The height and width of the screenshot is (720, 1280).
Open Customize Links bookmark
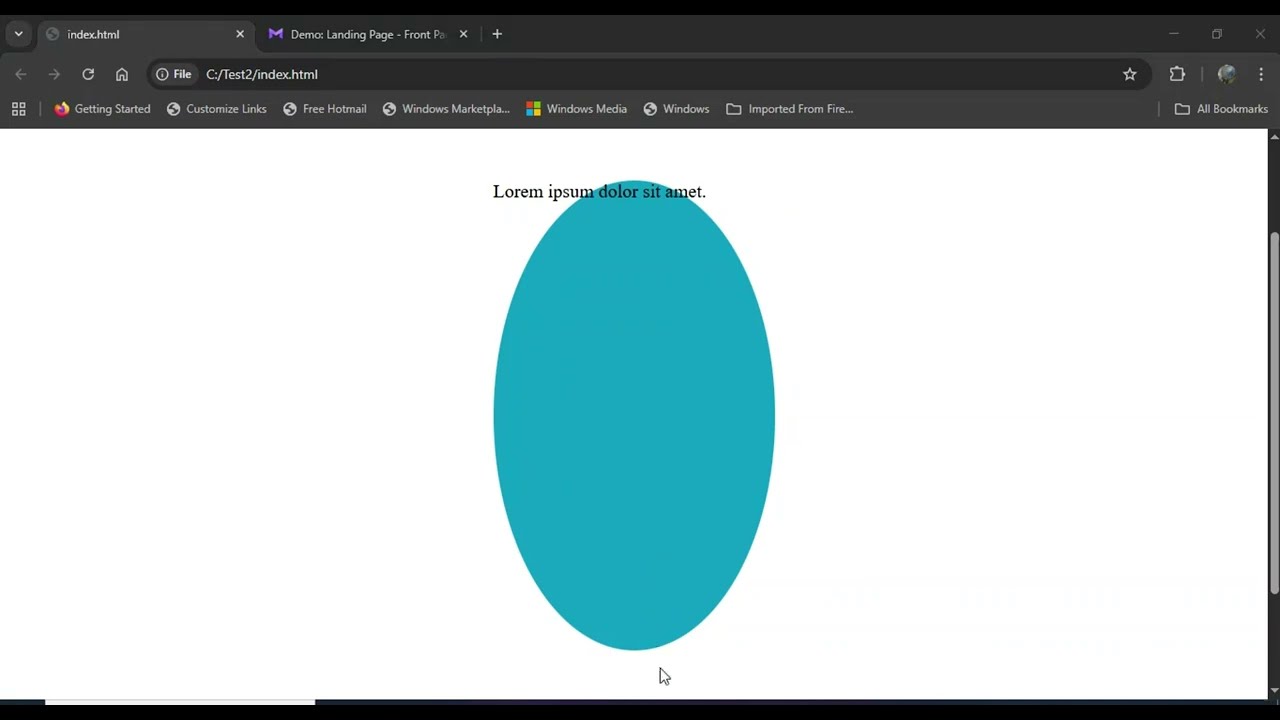point(217,109)
